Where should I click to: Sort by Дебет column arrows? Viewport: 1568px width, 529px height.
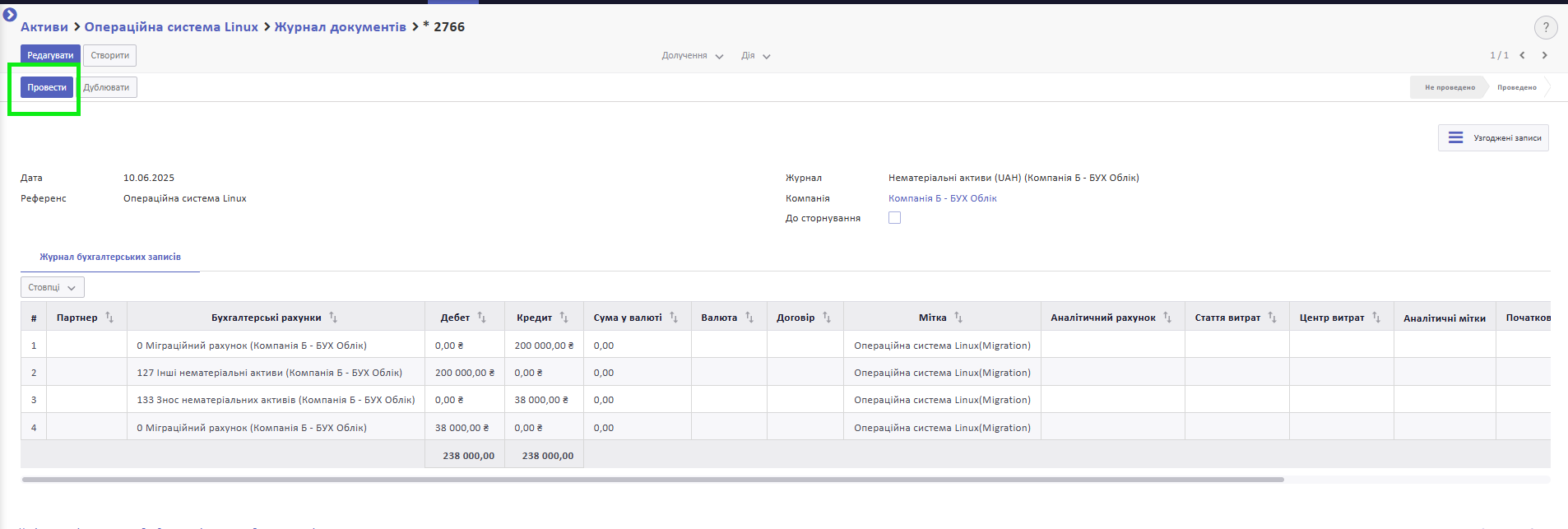(x=482, y=318)
